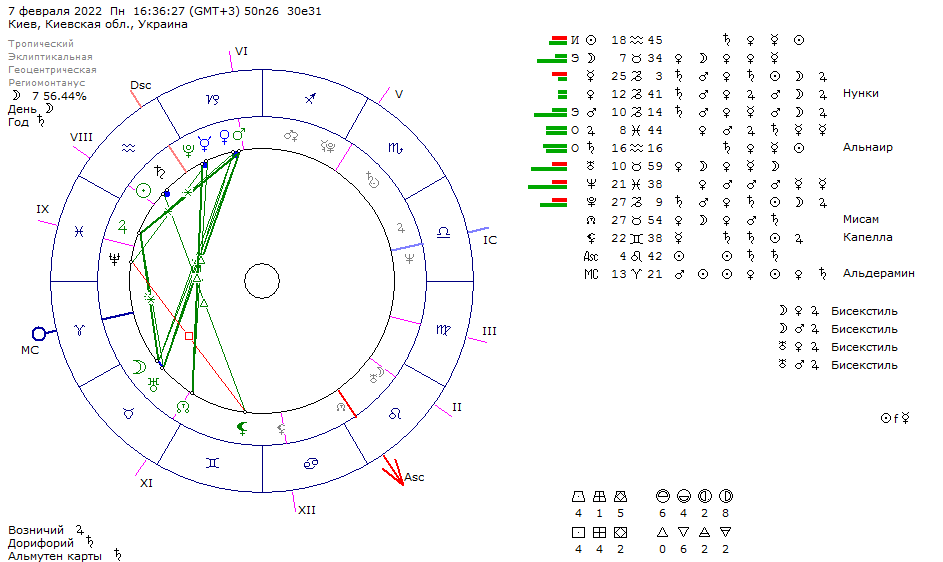Viewport: 943px width, 562px height.
Task: Select the small circle at the chart center
Action: 262,281
